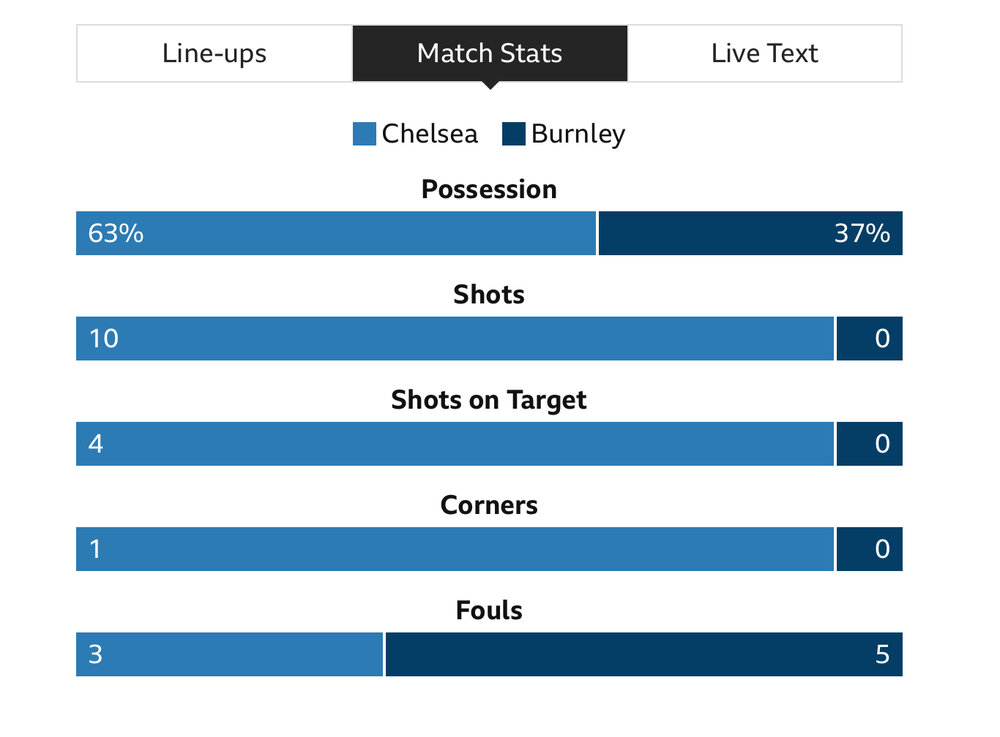Open the Live Text tab
Viewport: 1000px width, 737px height.
click(x=765, y=54)
